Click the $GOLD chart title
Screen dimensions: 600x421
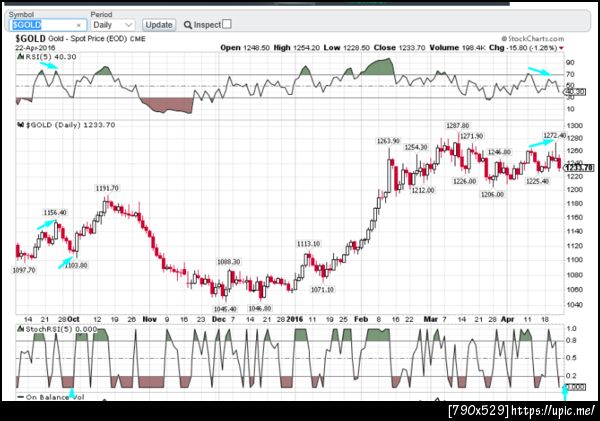coord(30,39)
